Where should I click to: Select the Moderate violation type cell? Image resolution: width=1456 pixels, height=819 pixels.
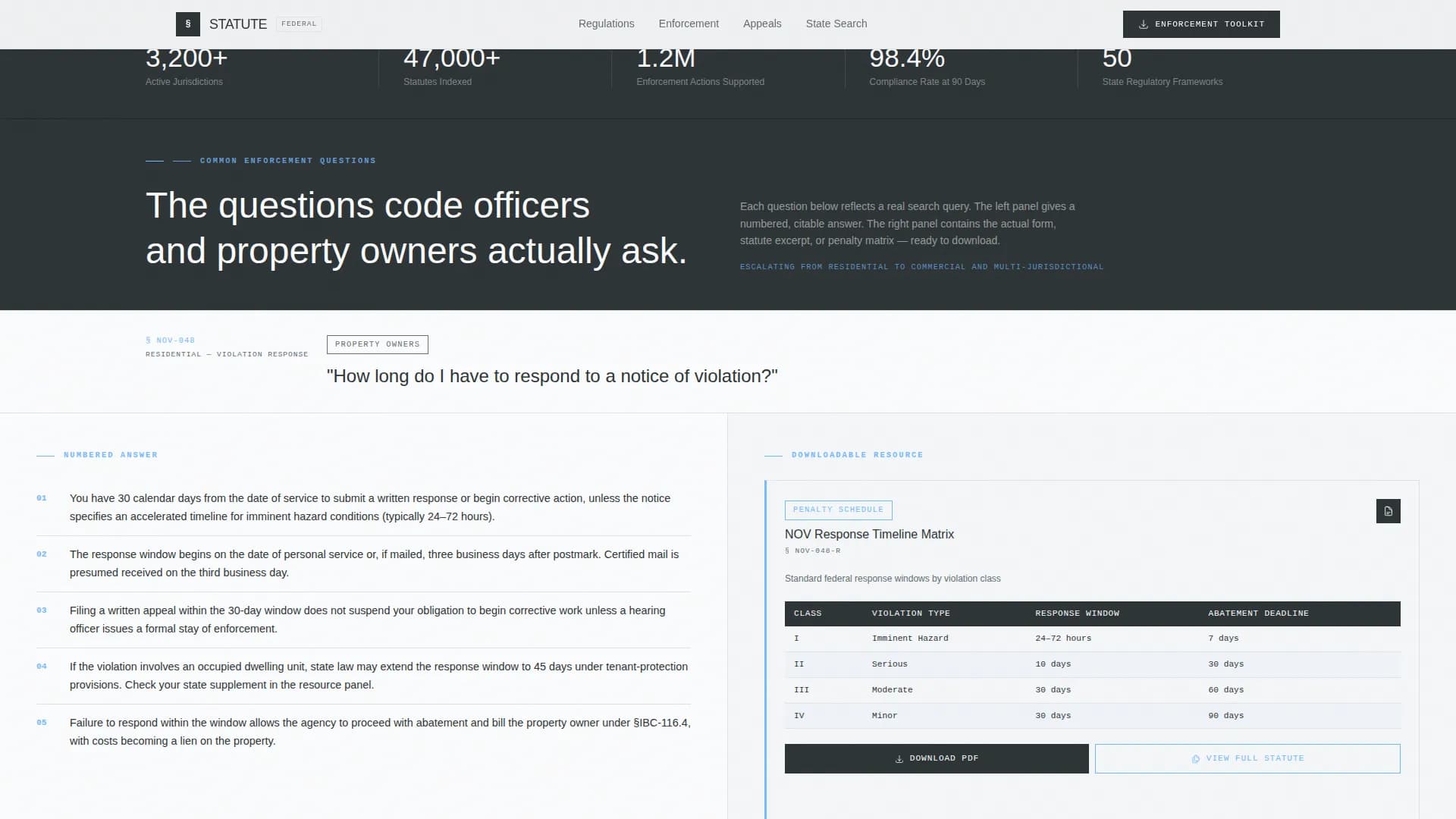coord(892,690)
